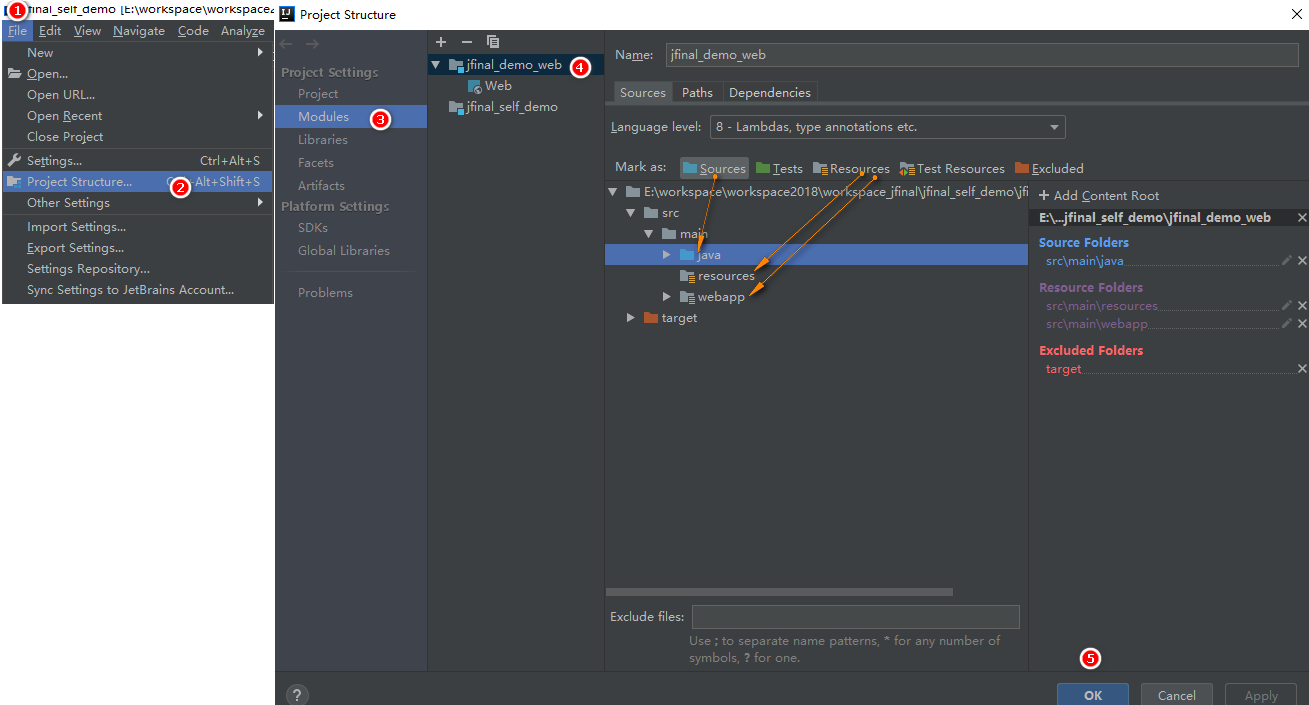Screen dimensions: 1309x705
Task: Select Modules in Project Settings
Action: pyautogui.click(x=351, y=117)
